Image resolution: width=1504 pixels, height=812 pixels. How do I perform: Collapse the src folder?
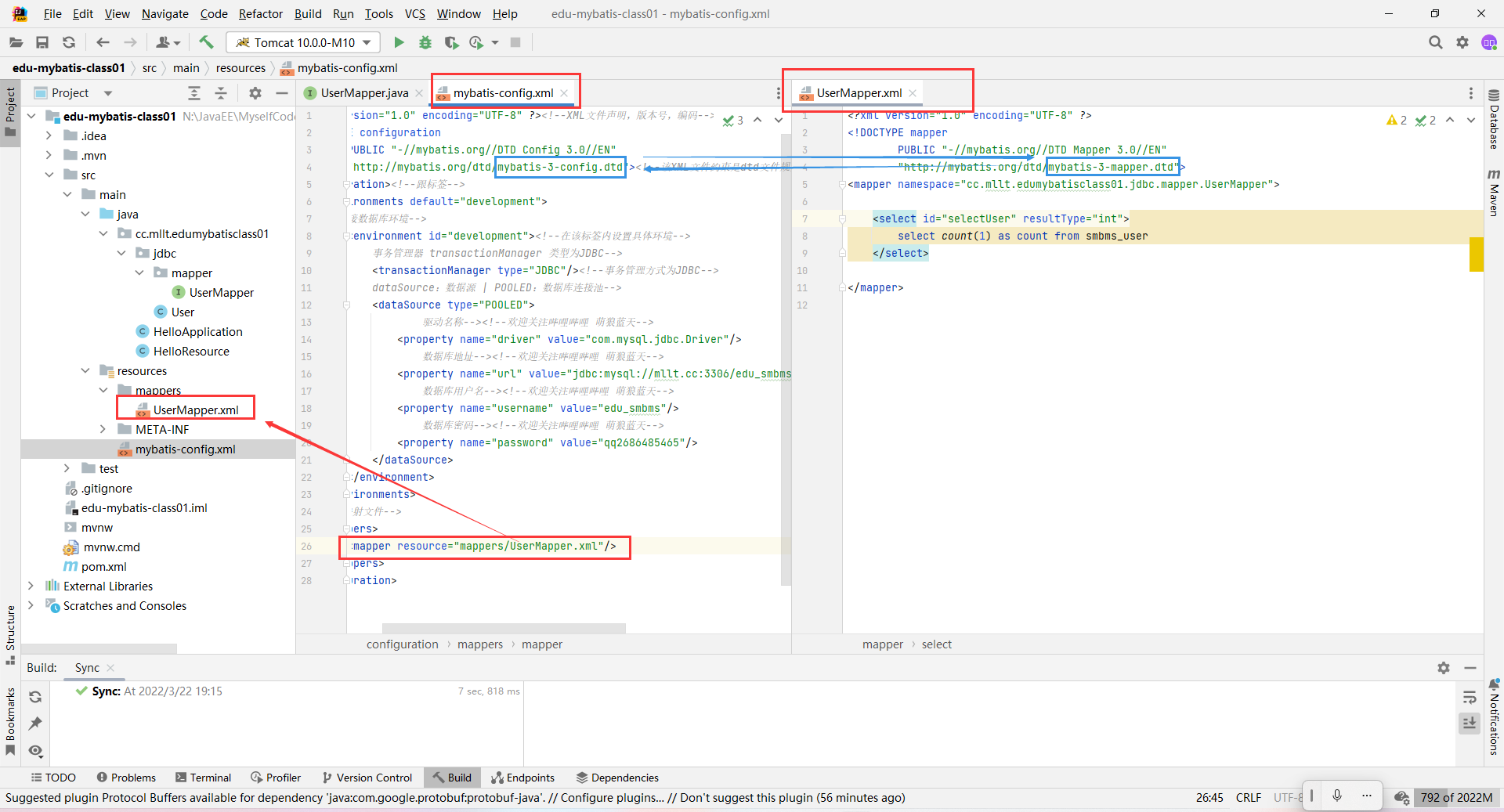pyautogui.click(x=49, y=175)
